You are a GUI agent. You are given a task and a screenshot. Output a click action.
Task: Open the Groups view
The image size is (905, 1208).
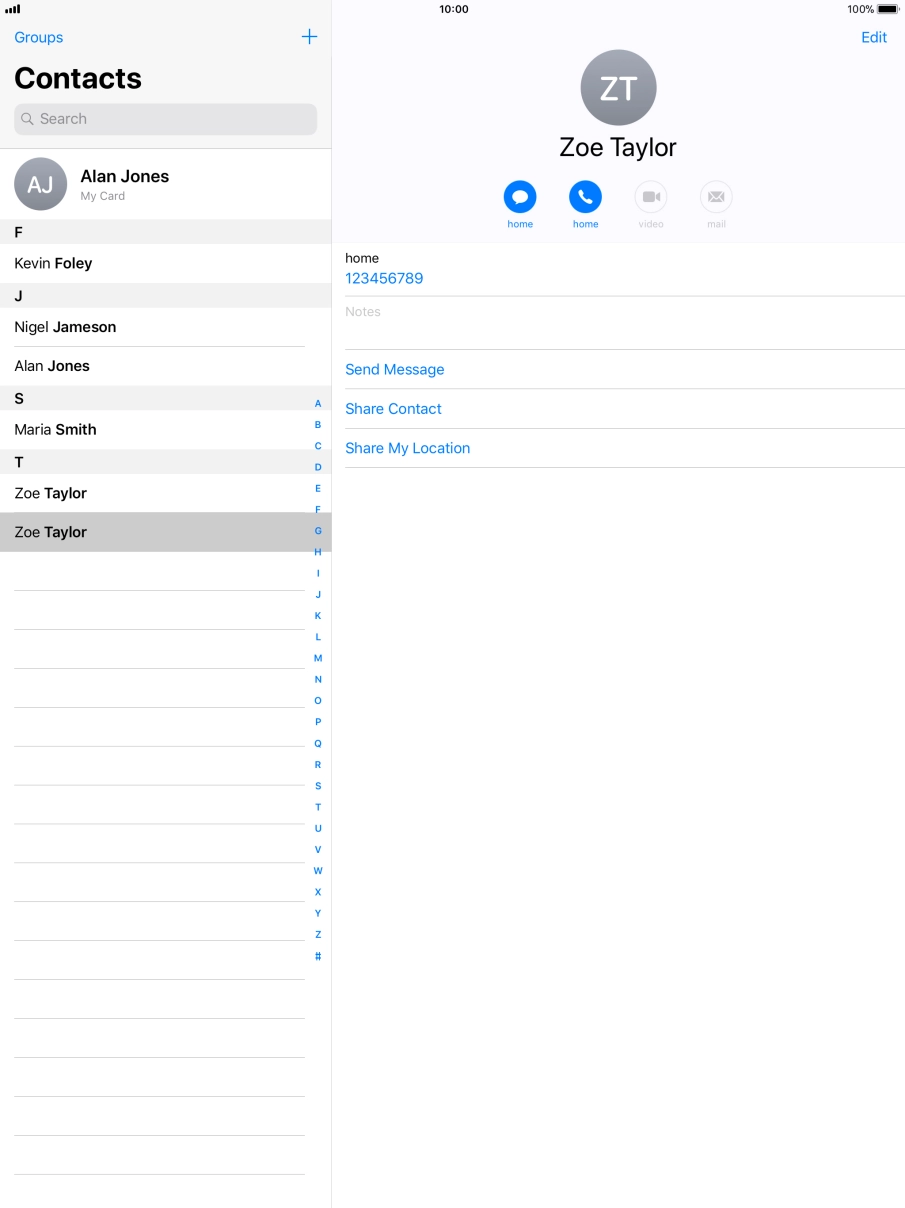click(x=38, y=37)
